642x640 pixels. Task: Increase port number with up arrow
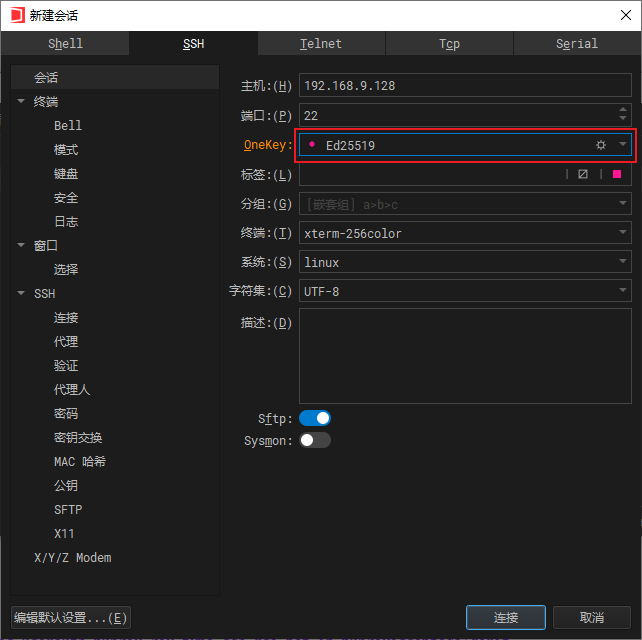[x=623, y=109]
